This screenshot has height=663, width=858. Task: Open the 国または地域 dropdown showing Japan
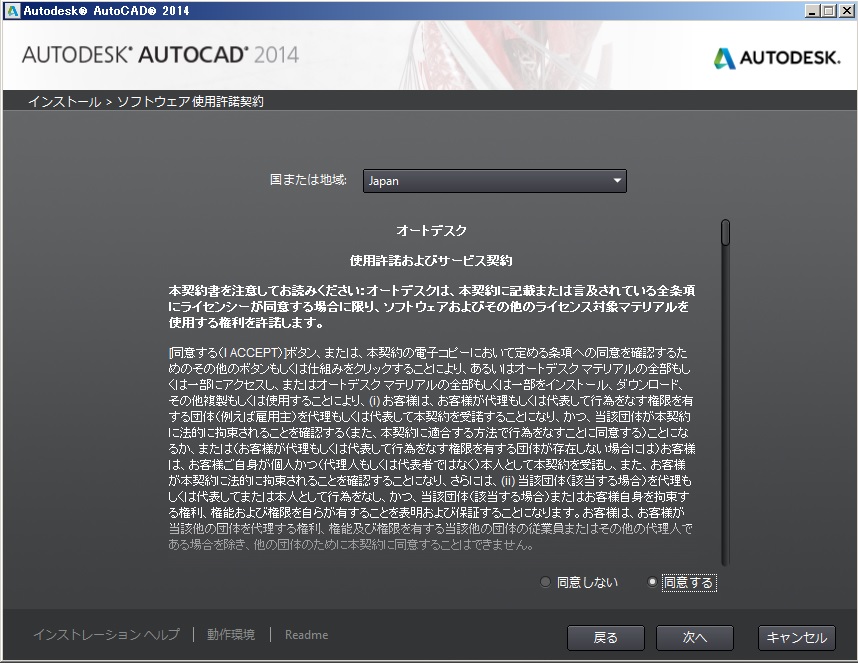click(494, 181)
